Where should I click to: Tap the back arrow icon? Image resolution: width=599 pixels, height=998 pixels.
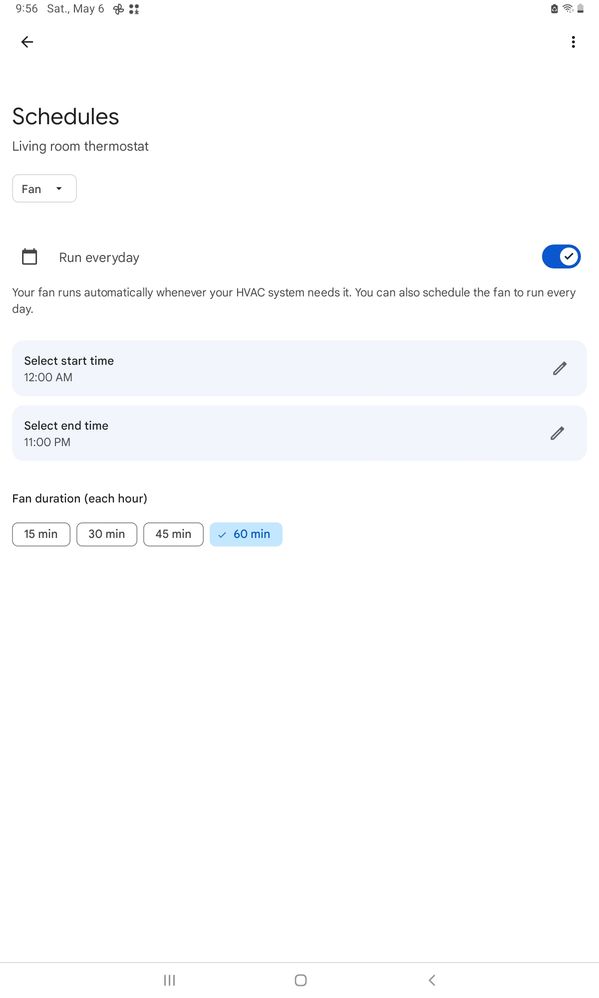pos(27,42)
